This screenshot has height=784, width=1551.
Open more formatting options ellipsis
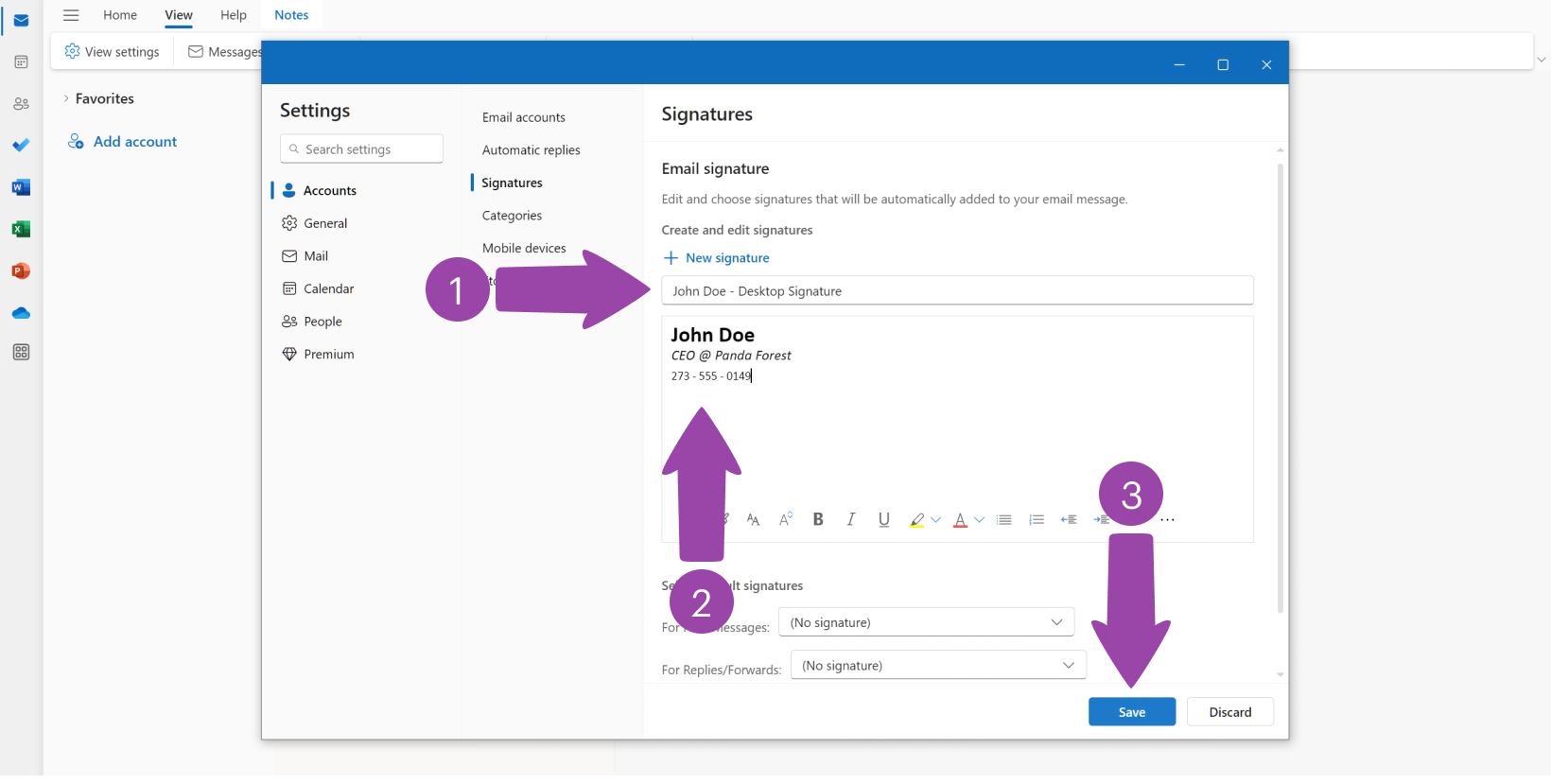tap(1168, 519)
